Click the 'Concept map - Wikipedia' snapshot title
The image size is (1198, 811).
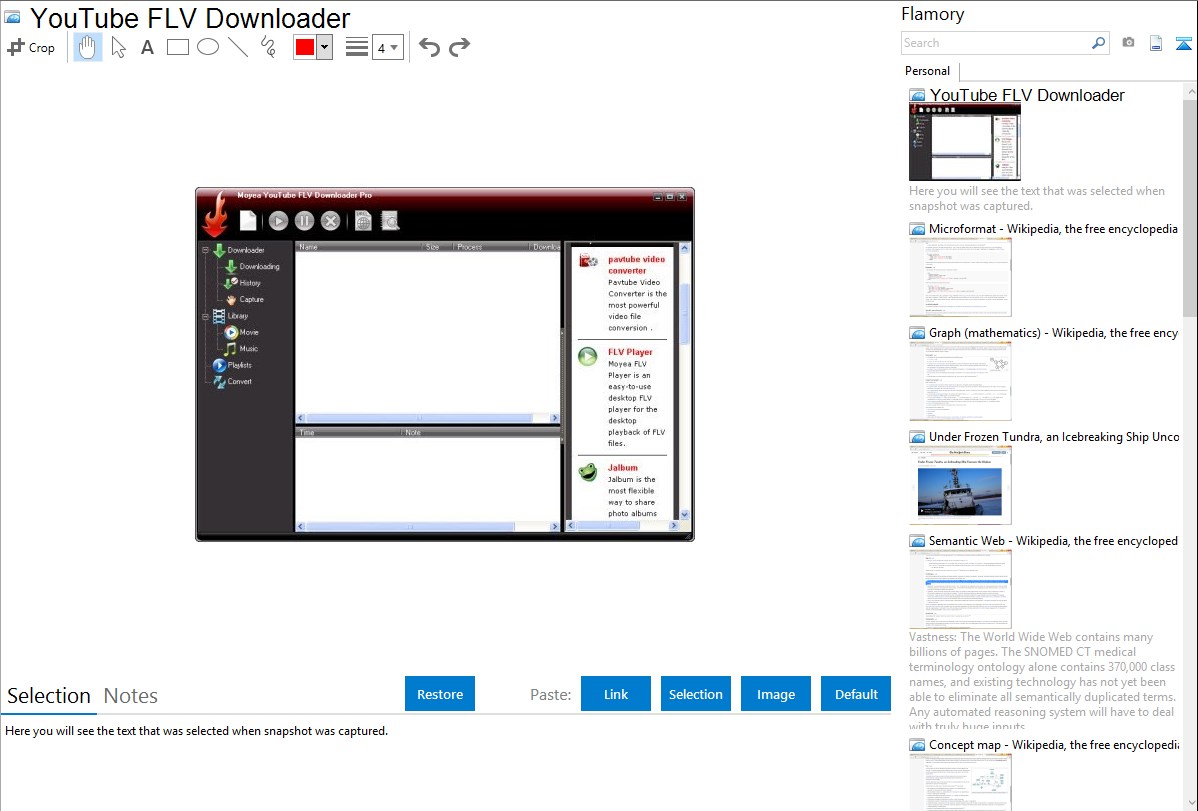pyautogui.click(x=1053, y=744)
